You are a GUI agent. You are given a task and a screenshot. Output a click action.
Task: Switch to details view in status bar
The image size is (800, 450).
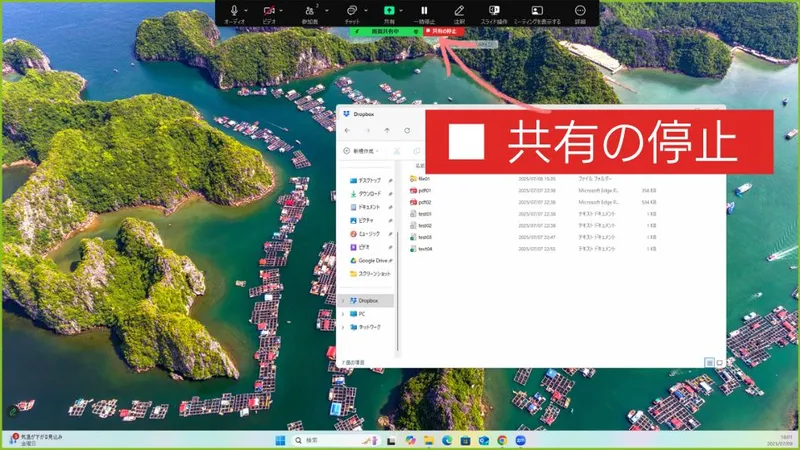709,361
